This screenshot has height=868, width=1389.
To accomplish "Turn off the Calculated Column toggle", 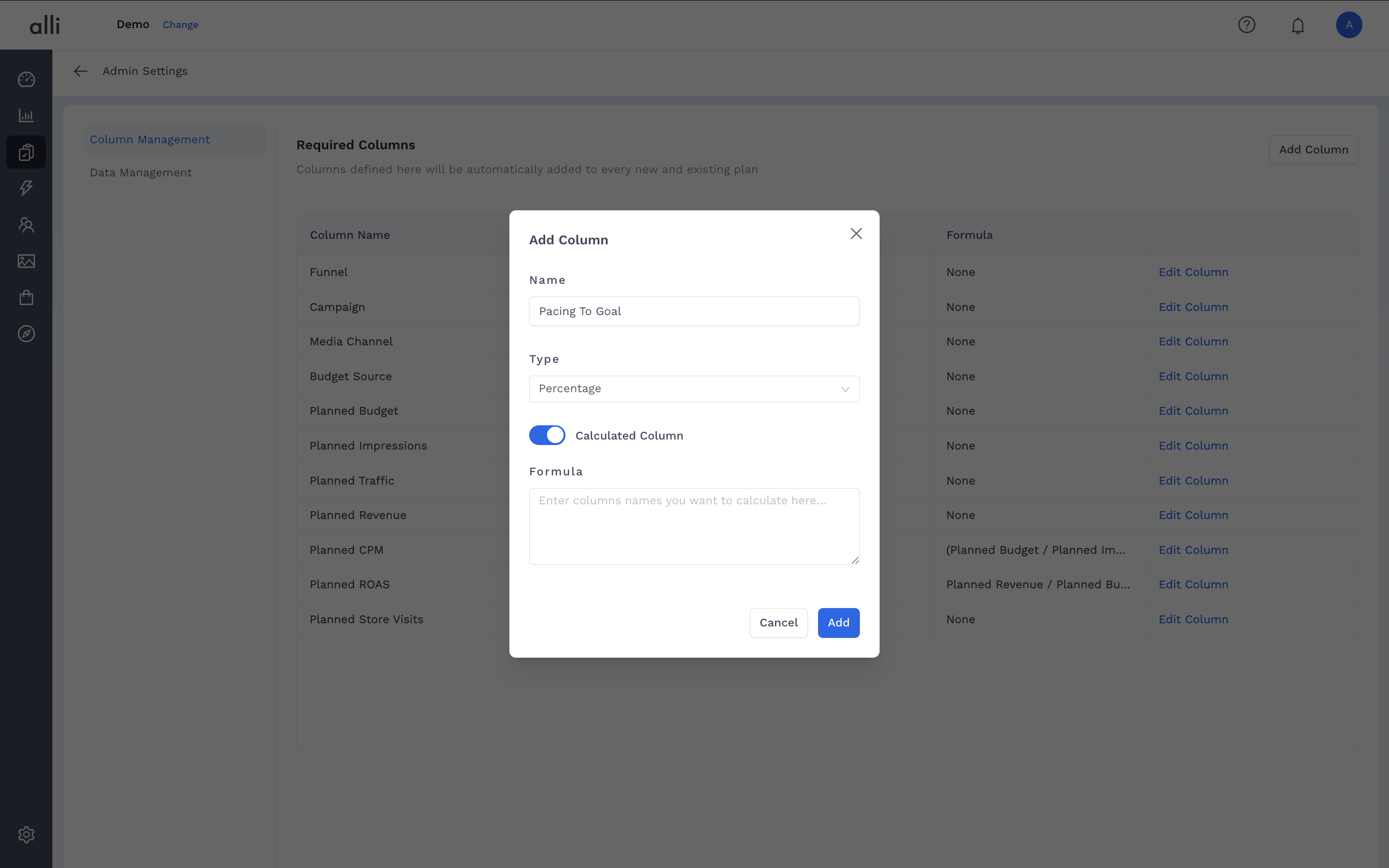I will 547,435.
